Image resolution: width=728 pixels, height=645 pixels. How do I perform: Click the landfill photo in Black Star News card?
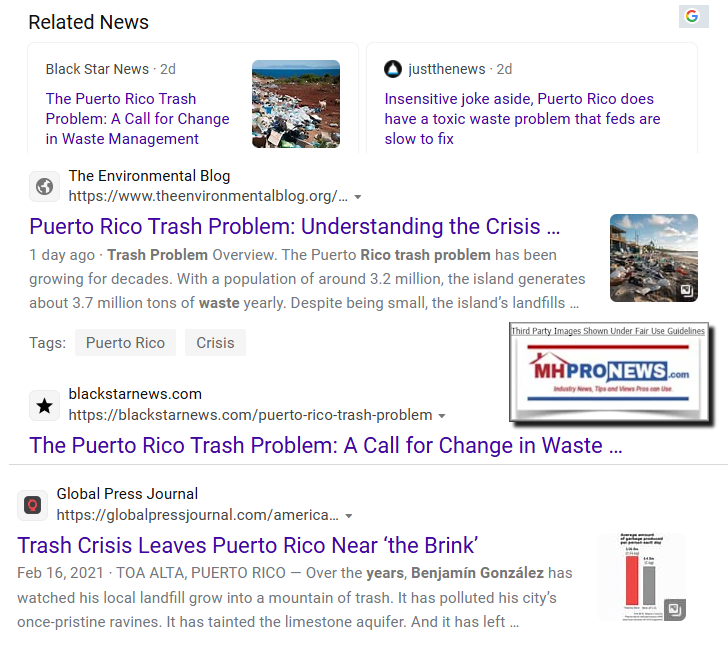(x=296, y=104)
